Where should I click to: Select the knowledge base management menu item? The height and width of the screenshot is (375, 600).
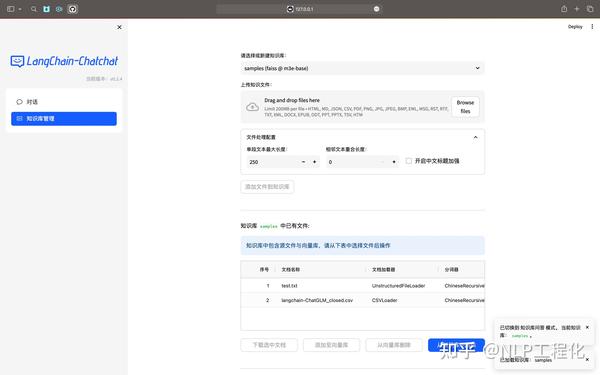click(64, 119)
